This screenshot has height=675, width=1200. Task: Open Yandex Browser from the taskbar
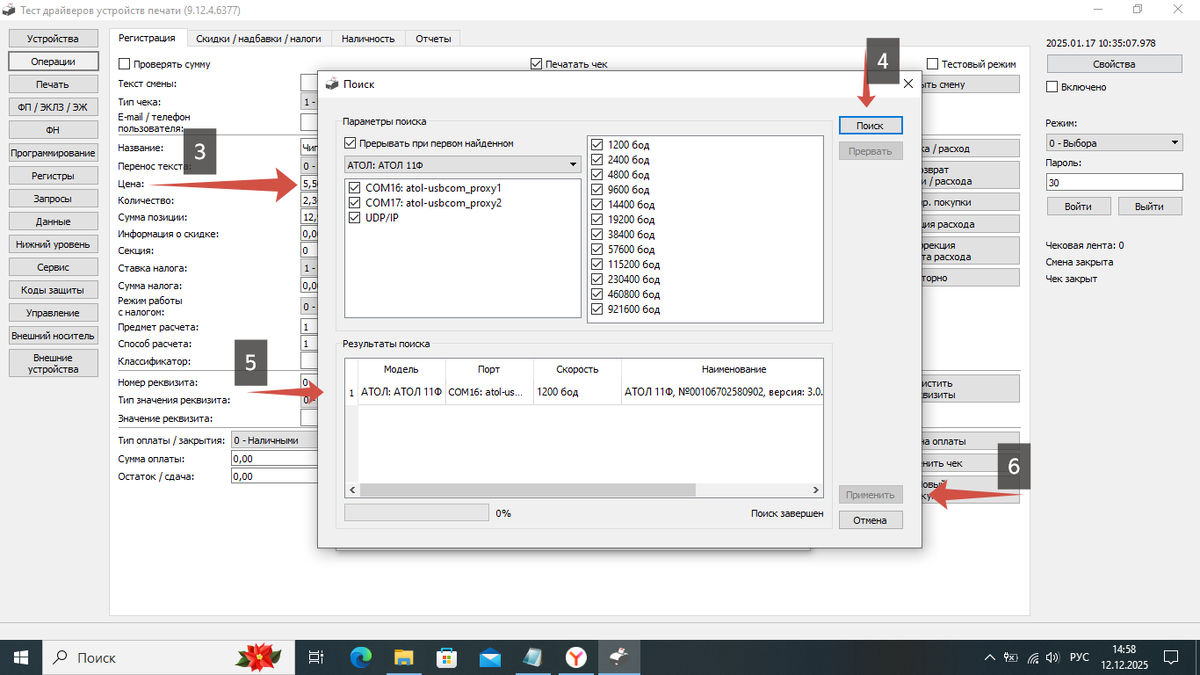[577, 657]
